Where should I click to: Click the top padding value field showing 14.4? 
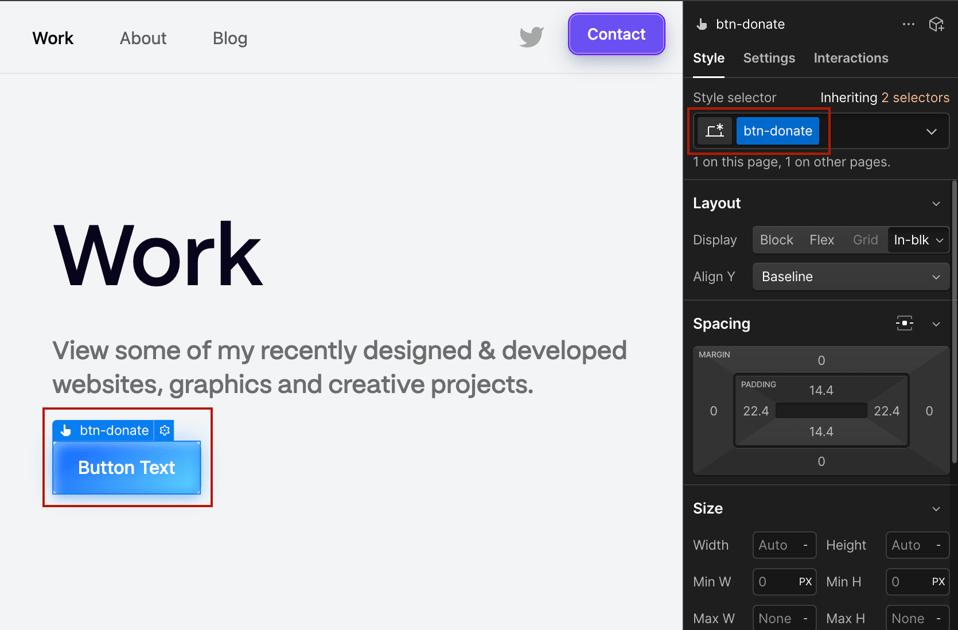(821, 390)
